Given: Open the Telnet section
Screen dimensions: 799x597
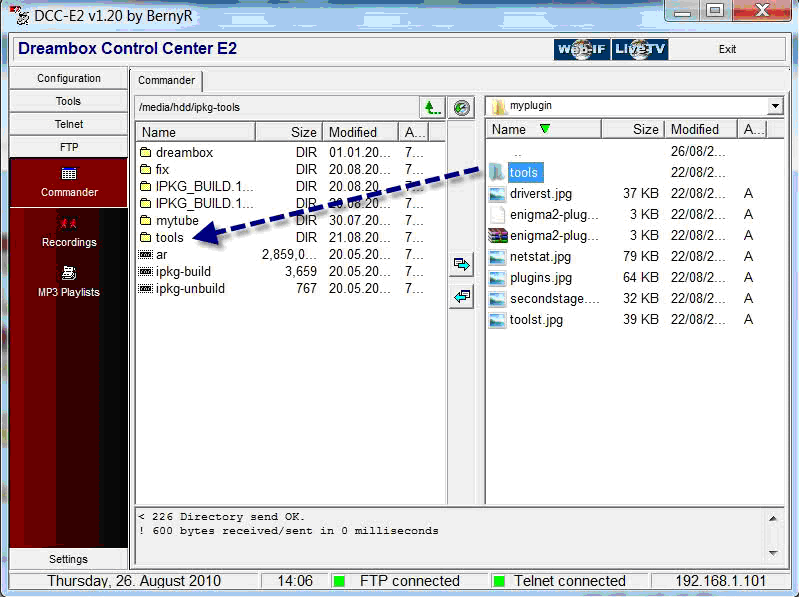Looking at the screenshot, I should (69, 124).
